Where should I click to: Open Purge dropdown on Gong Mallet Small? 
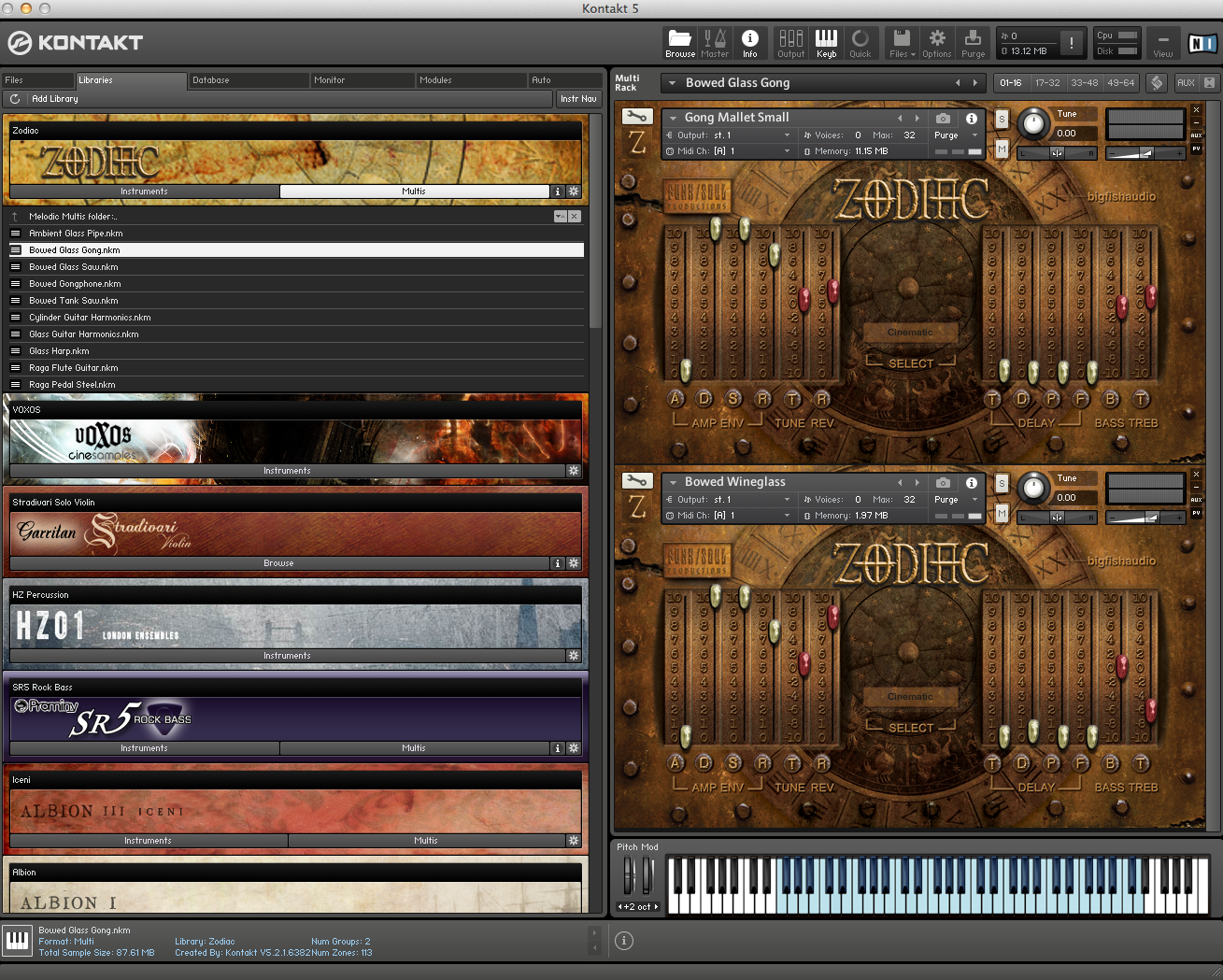[974, 135]
